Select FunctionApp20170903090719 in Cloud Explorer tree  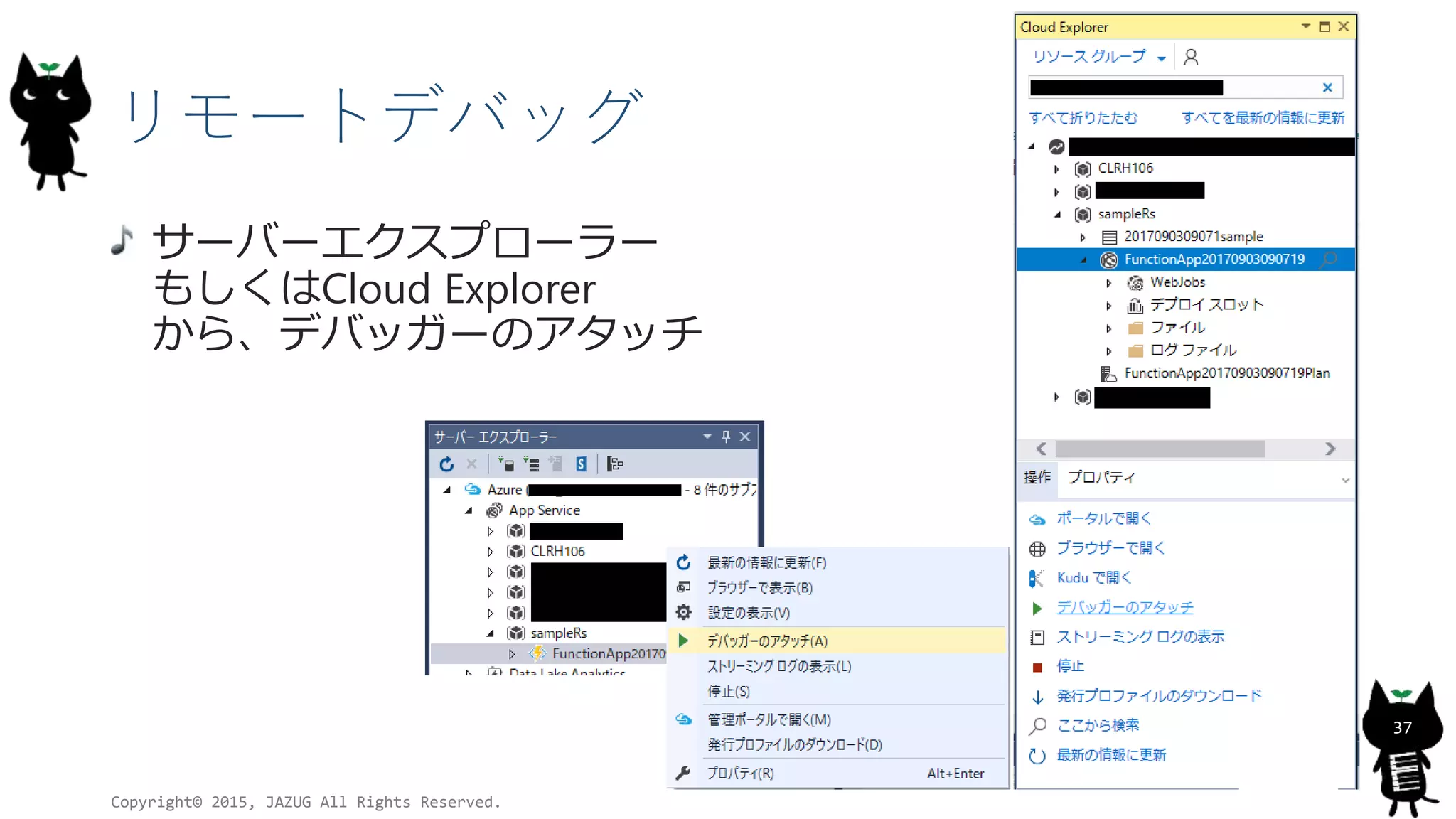pyautogui.click(x=1186, y=259)
